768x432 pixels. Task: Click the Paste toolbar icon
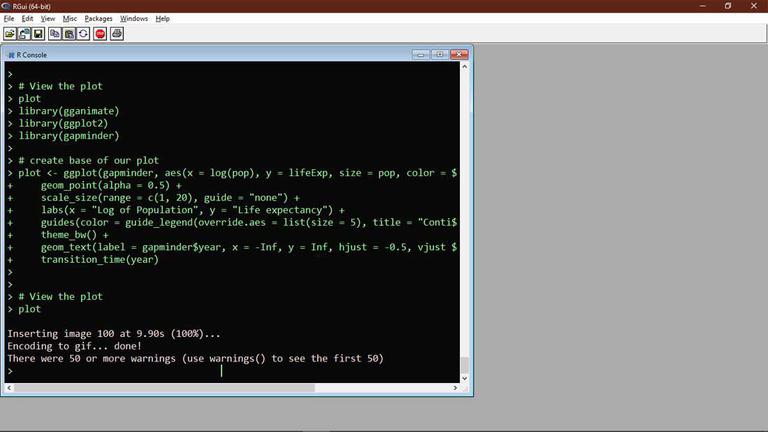tap(69, 34)
